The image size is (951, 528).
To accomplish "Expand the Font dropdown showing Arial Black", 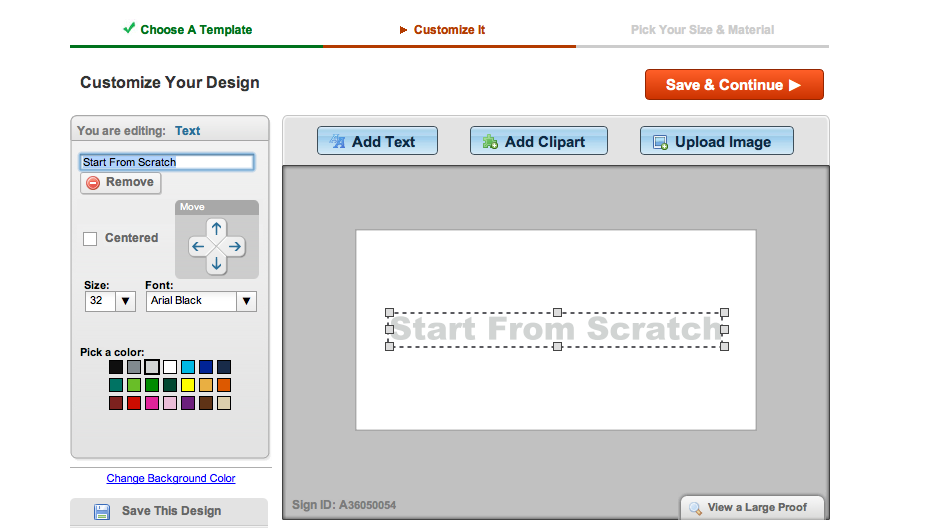I will [201, 300].
